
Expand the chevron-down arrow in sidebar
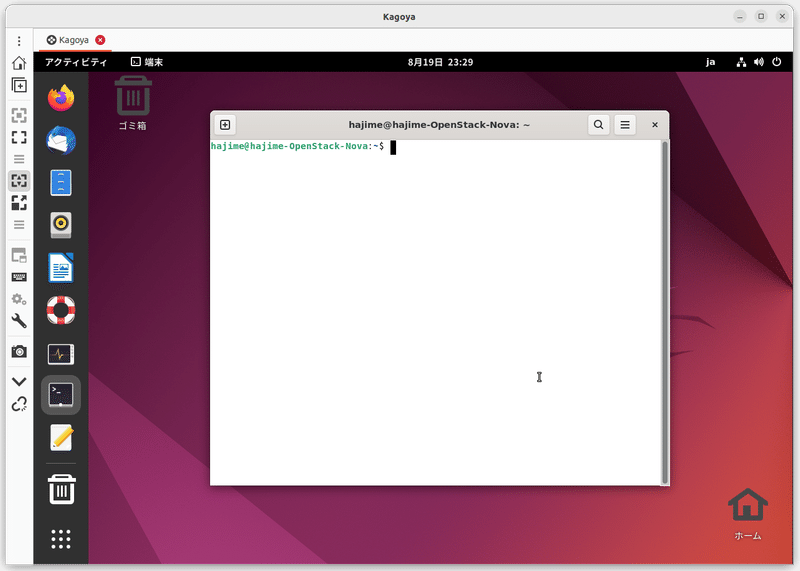(19, 382)
